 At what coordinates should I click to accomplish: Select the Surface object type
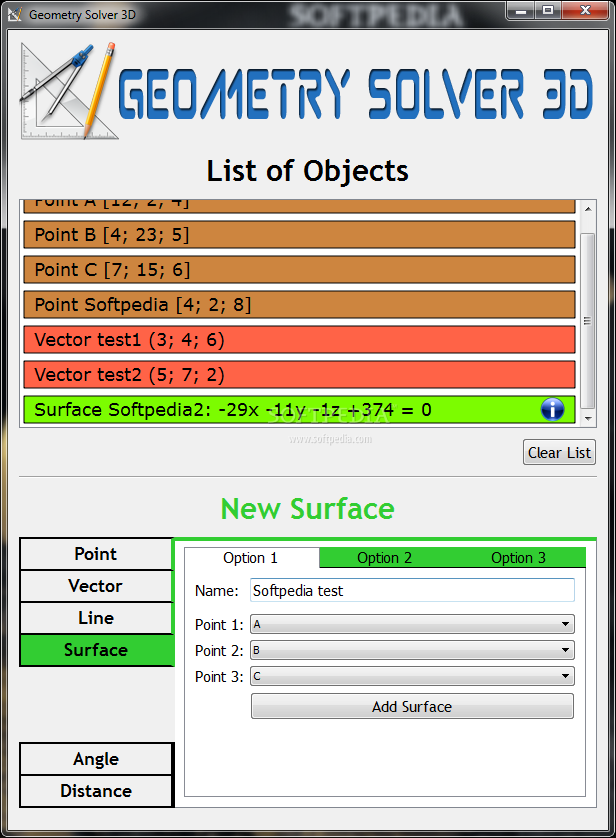pos(96,650)
